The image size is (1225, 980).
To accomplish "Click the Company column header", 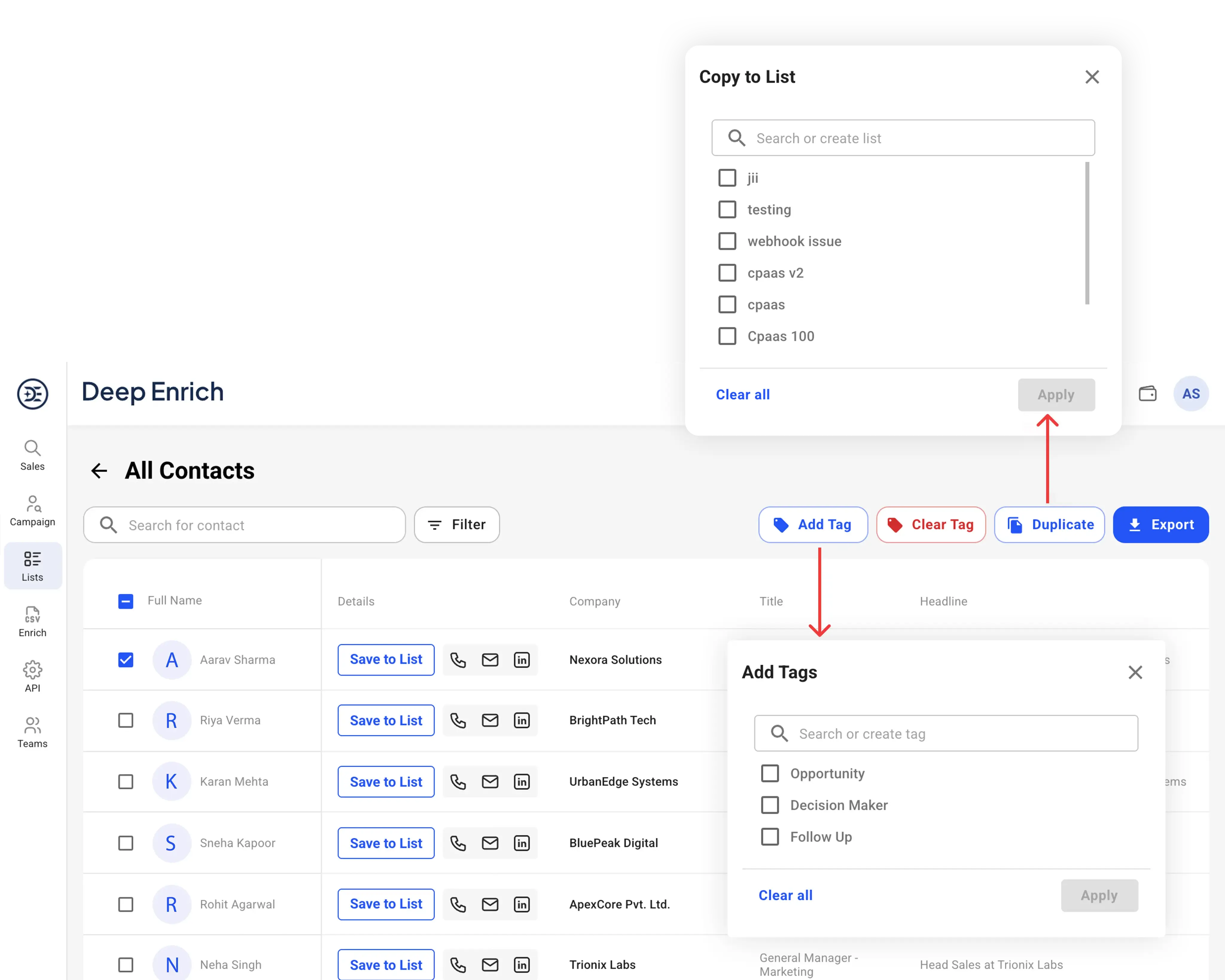I will pyautogui.click(x=594, y=601).
